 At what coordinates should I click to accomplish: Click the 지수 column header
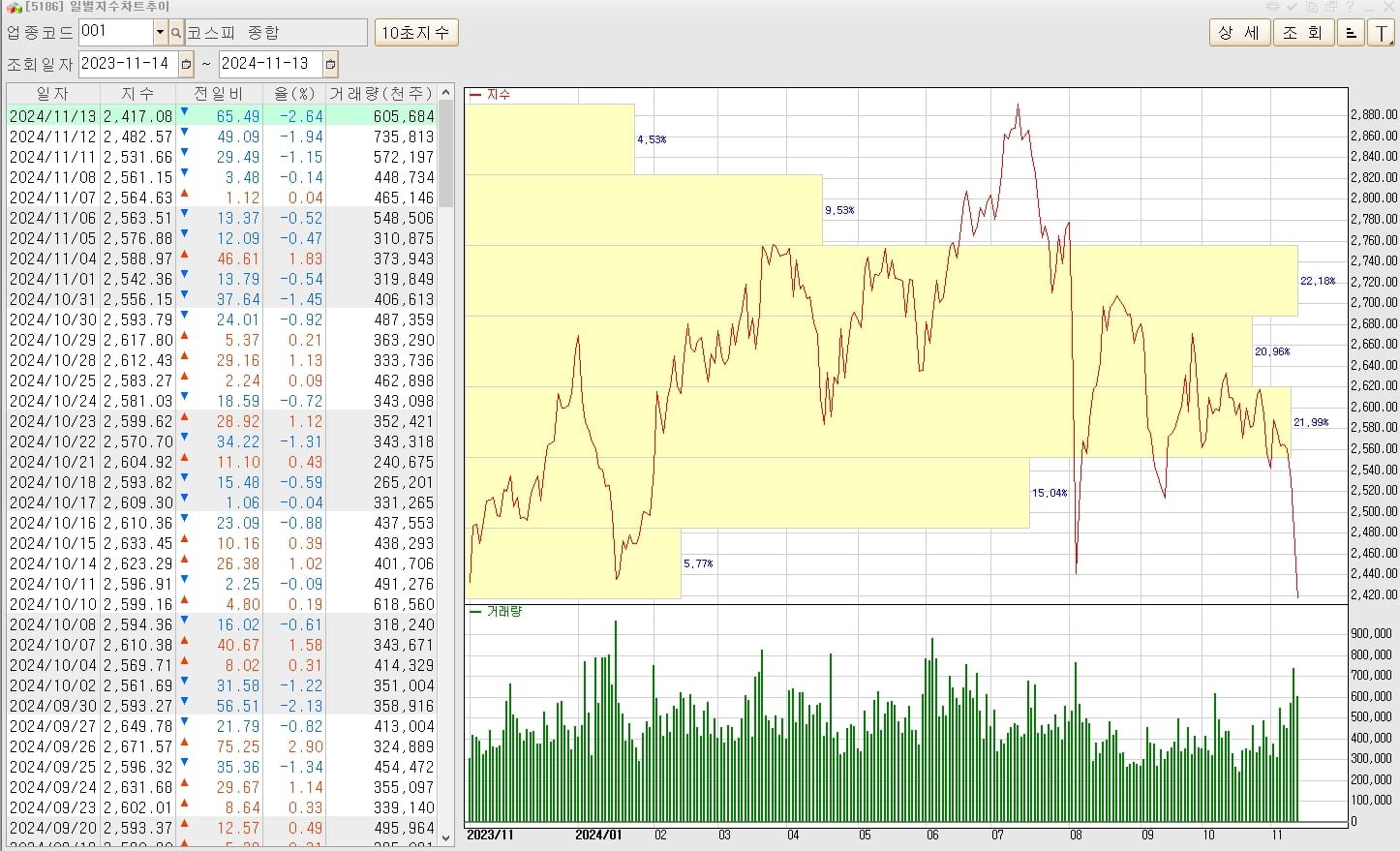click(x=137, y=94)
